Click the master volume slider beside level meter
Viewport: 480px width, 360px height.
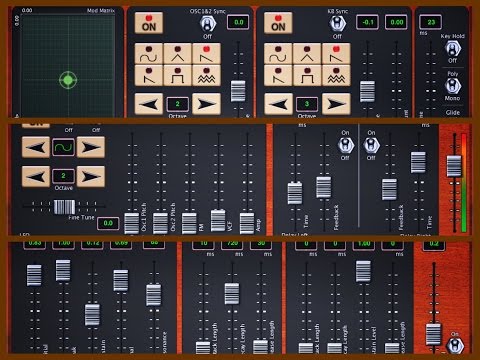point(454,166)
